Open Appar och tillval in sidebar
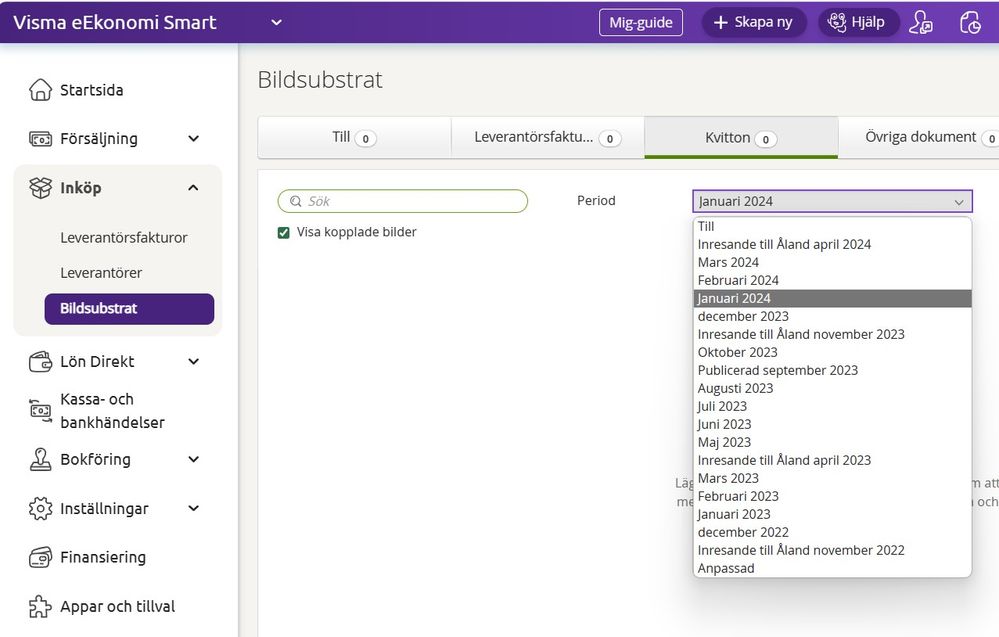 pos(117,606)
